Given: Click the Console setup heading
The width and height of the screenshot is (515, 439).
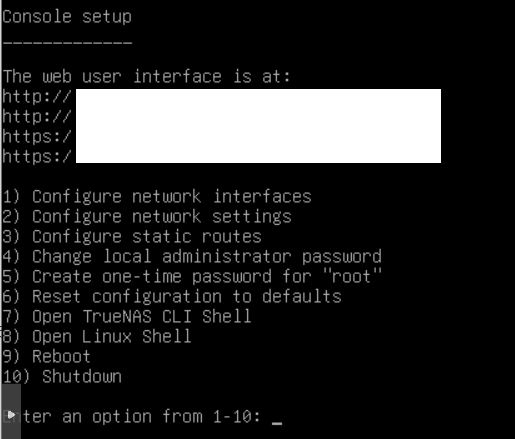Looking at the screenshot, I should [x=67, y=17].
